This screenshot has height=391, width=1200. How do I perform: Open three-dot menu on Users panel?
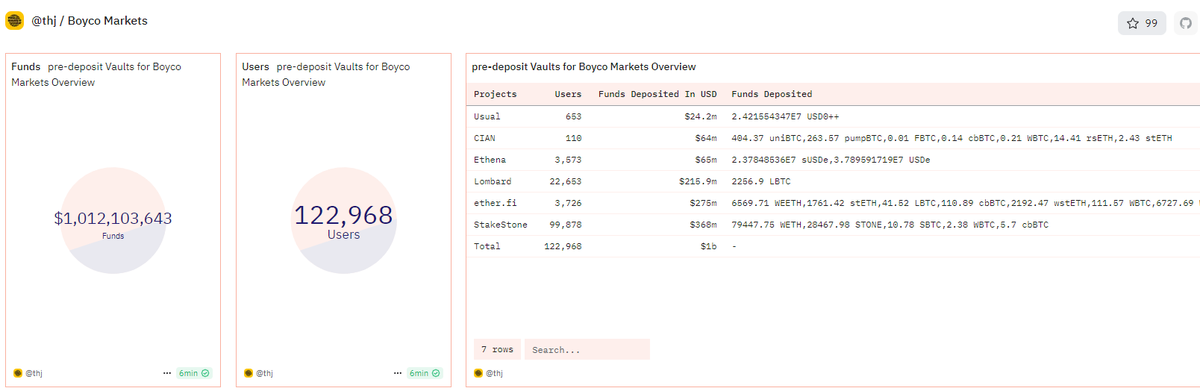397,373
